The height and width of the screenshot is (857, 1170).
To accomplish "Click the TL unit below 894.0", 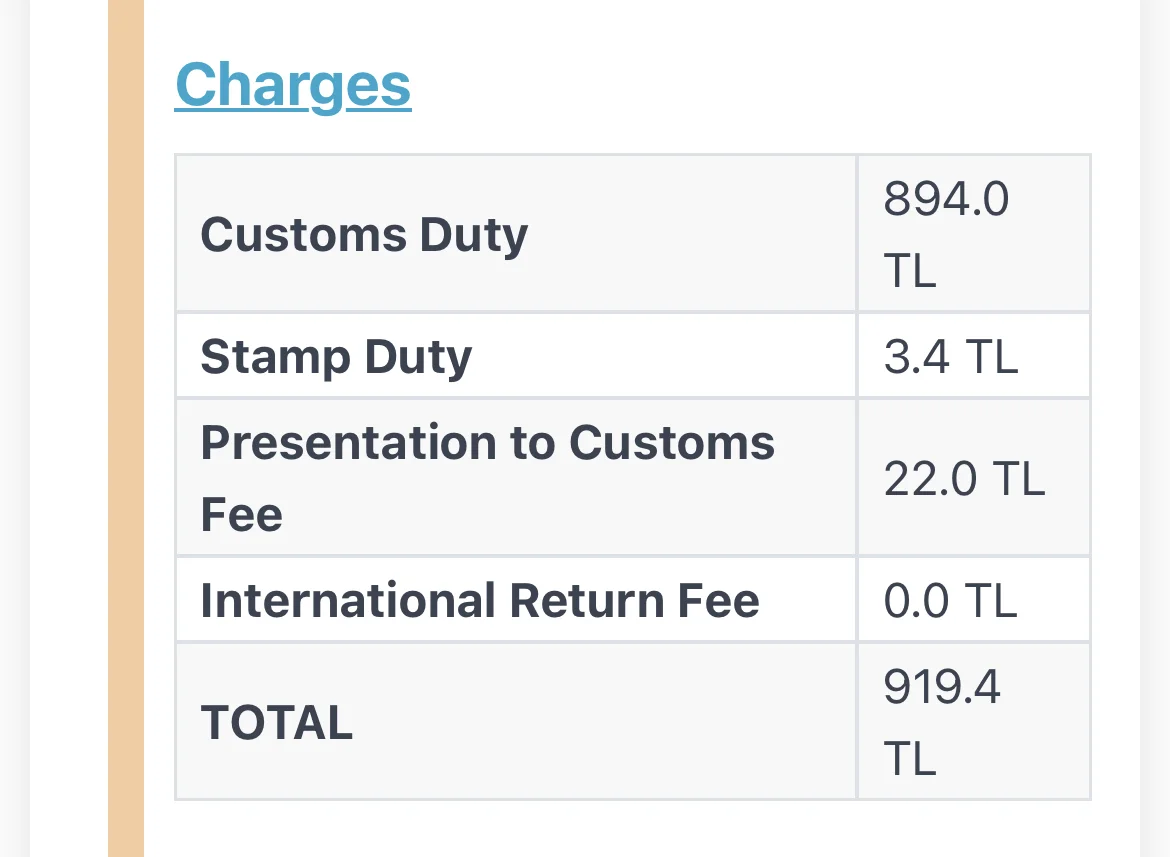I will [909, 271].
